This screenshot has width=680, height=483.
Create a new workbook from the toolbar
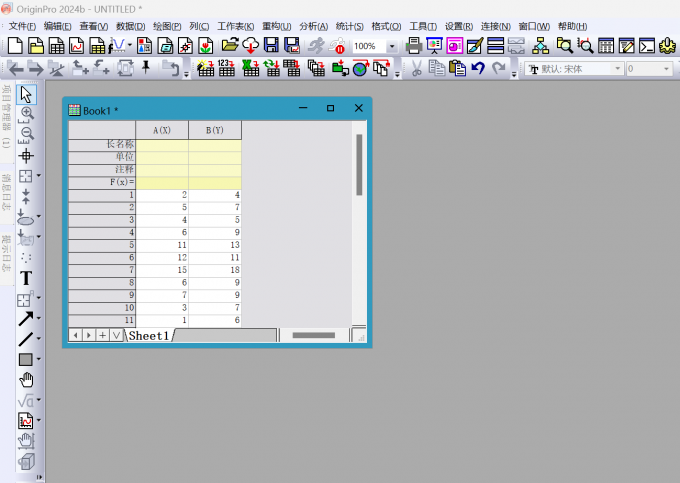pos(56,46)
